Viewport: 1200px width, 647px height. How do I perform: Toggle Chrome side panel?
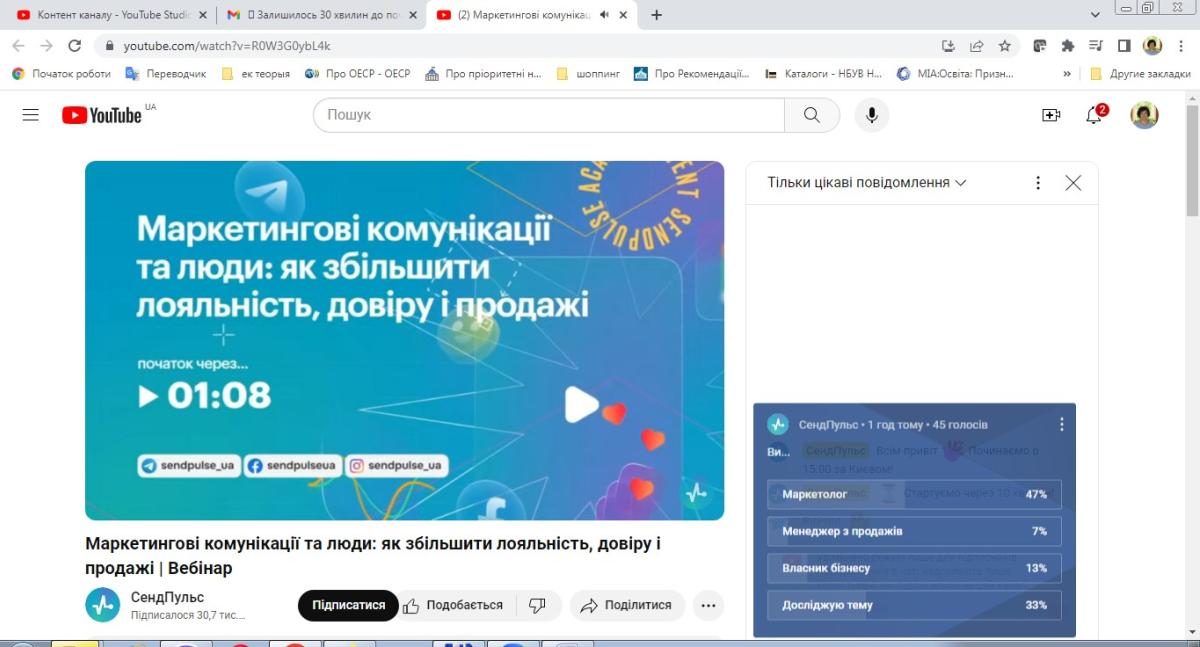[x=1123, y=45]
